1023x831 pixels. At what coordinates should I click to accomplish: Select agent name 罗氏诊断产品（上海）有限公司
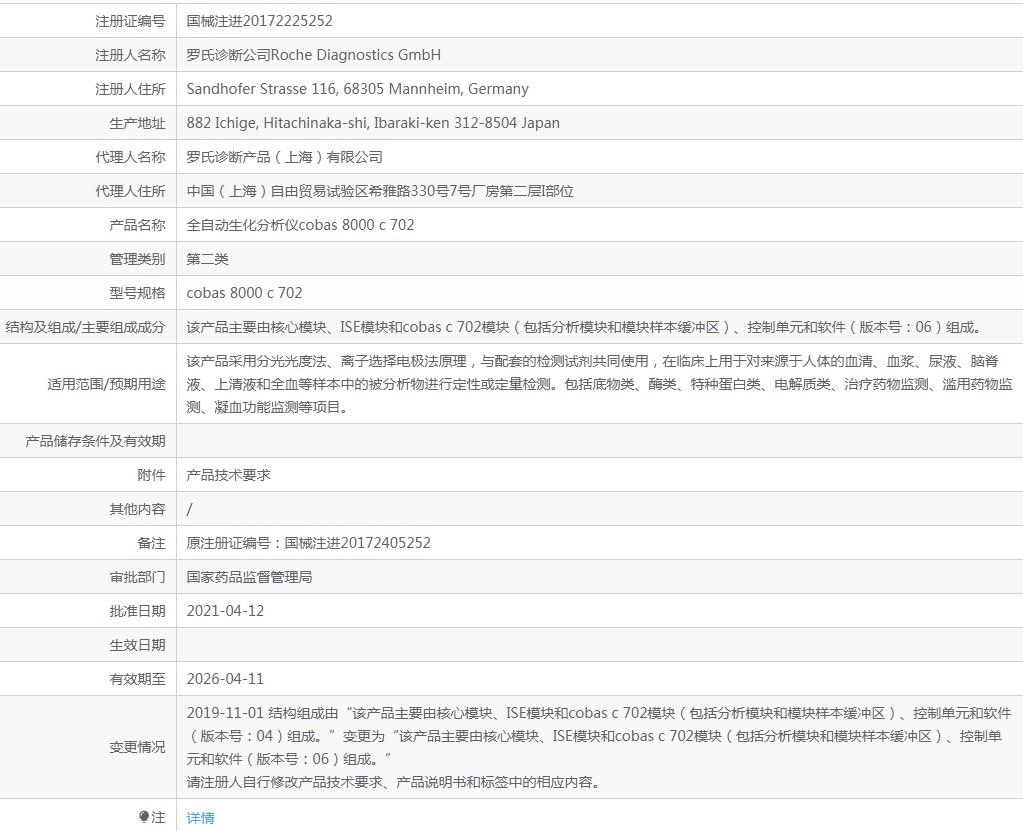click(x=284, y=157)
